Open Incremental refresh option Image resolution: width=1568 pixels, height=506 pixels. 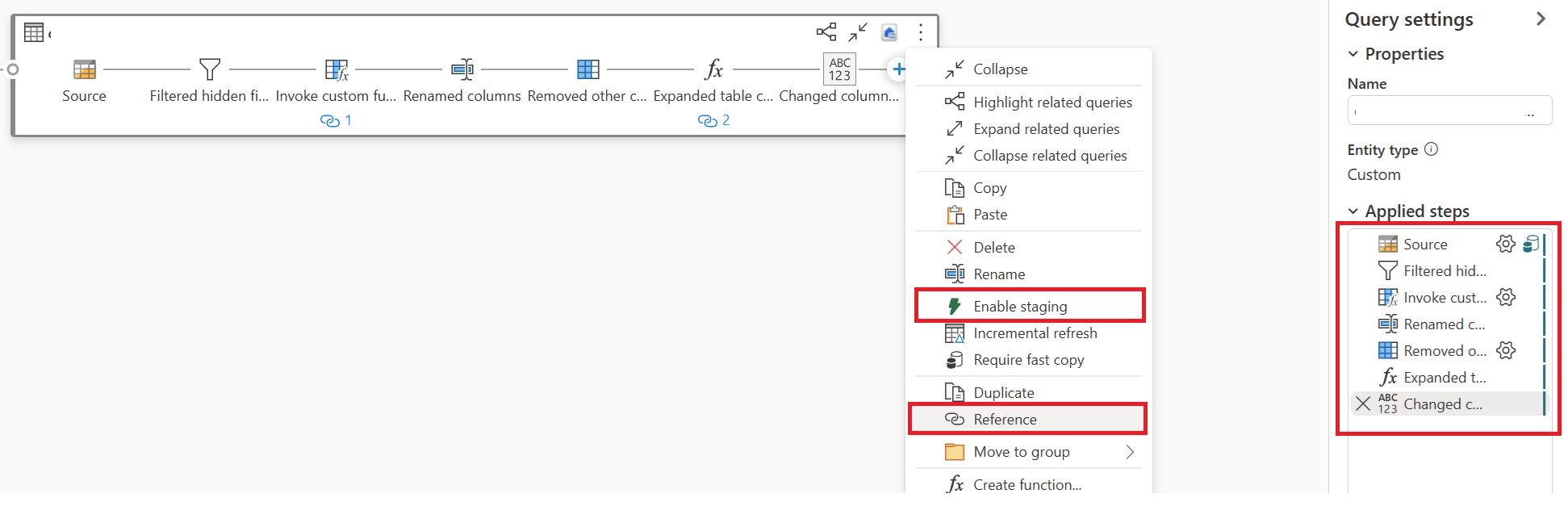coord(1029,333)
